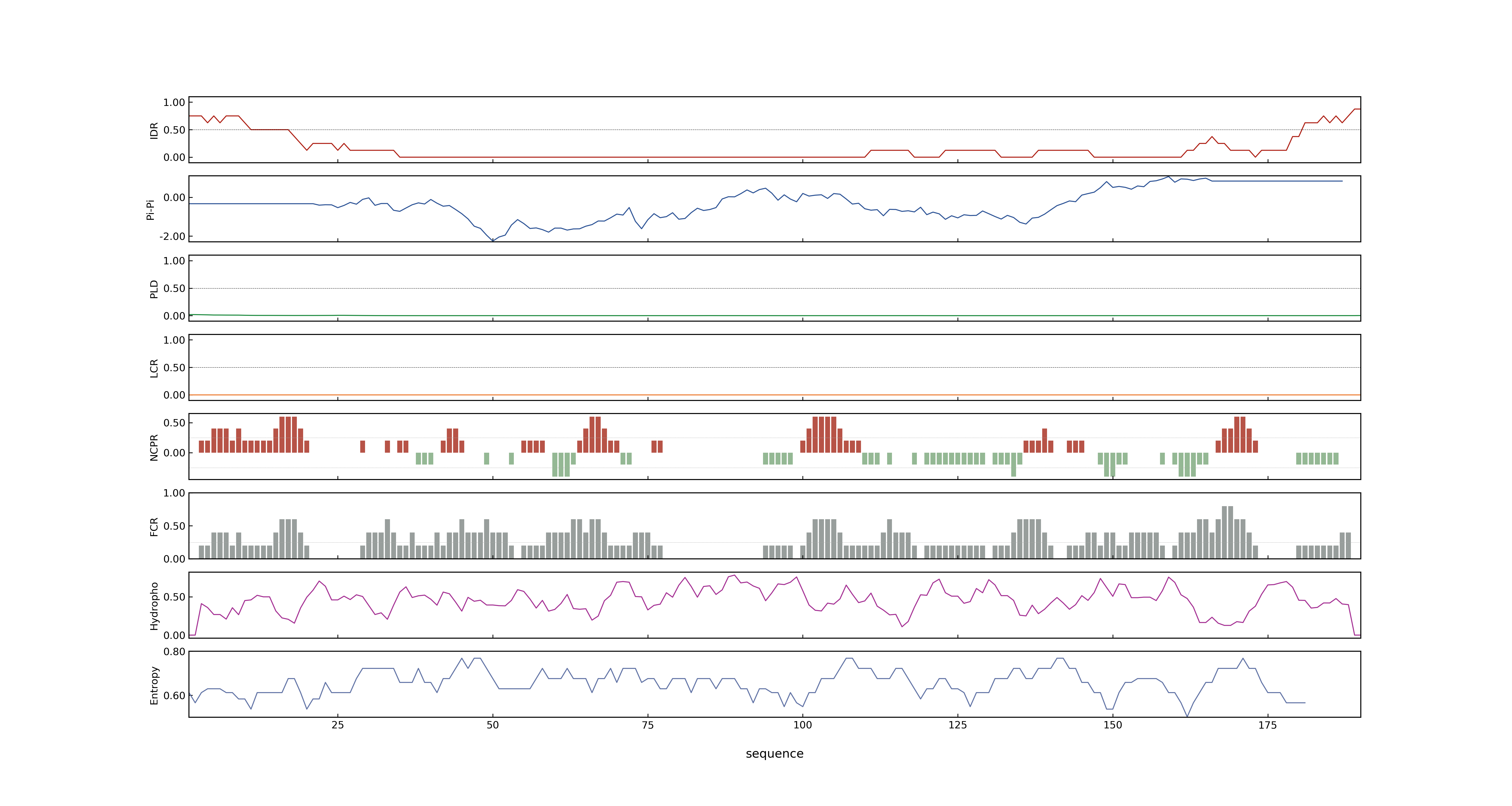Image resolution: width=1512 pixels, height=806 pixels.
Task: Click the 'LCR' y-axis label
Action: (154, 368)
